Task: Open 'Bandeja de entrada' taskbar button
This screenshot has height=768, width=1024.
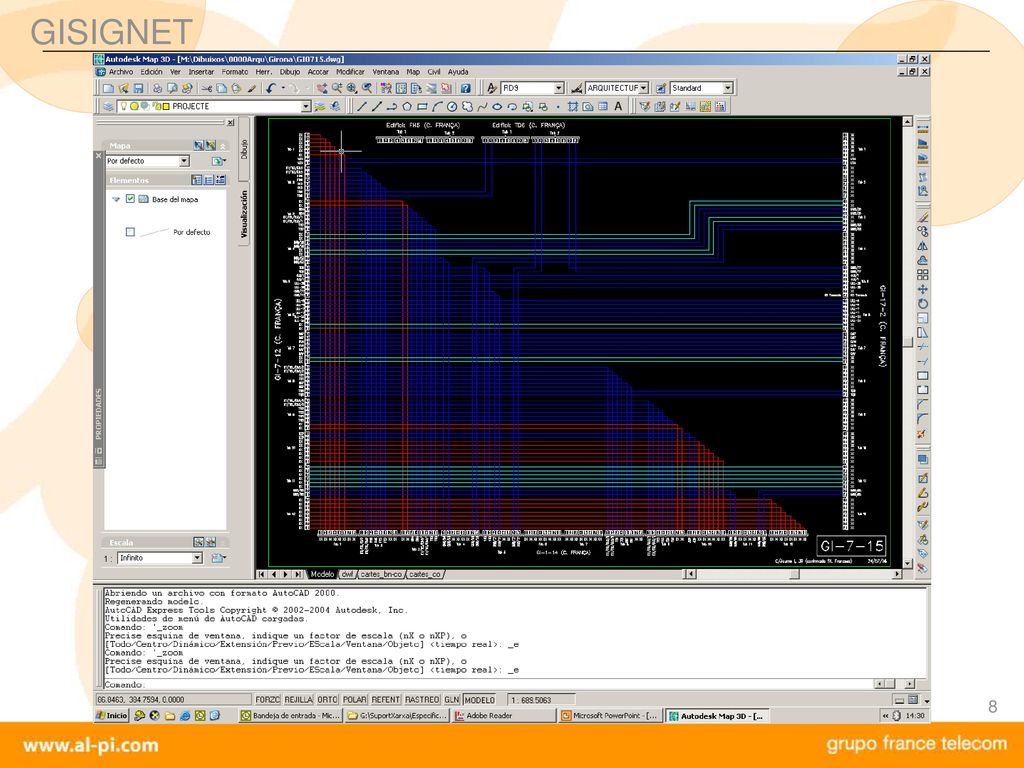Action: [290, 716]
